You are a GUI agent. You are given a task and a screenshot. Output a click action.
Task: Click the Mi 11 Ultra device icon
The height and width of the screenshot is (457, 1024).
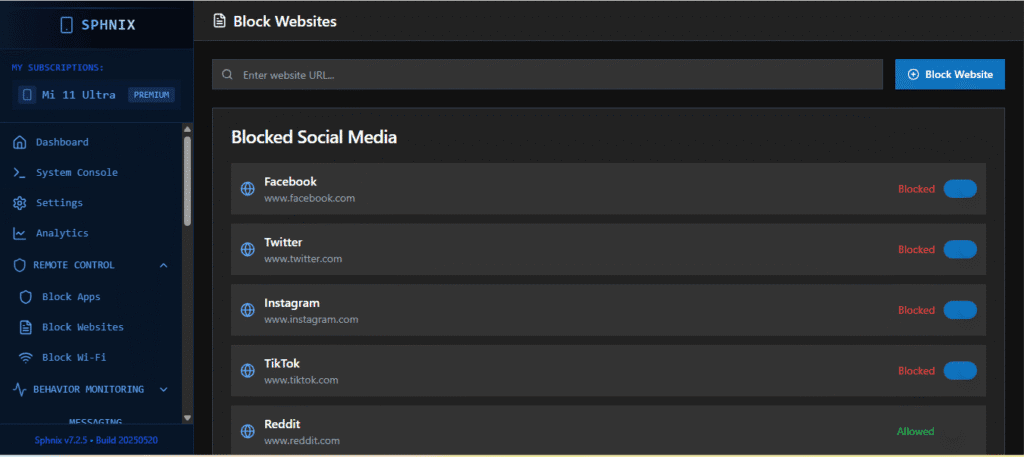pos(27,95)
